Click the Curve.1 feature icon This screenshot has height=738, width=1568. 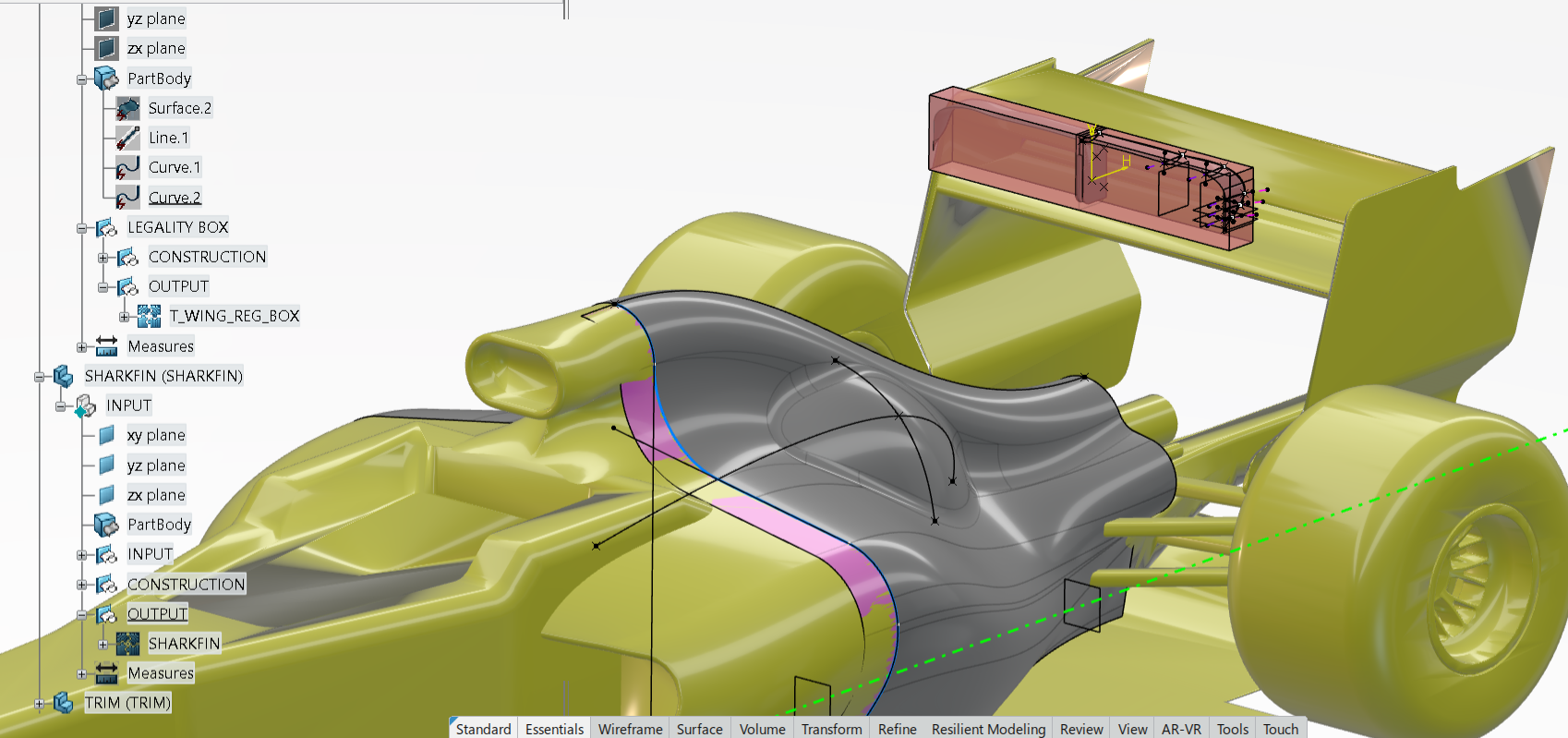[127, 167]
